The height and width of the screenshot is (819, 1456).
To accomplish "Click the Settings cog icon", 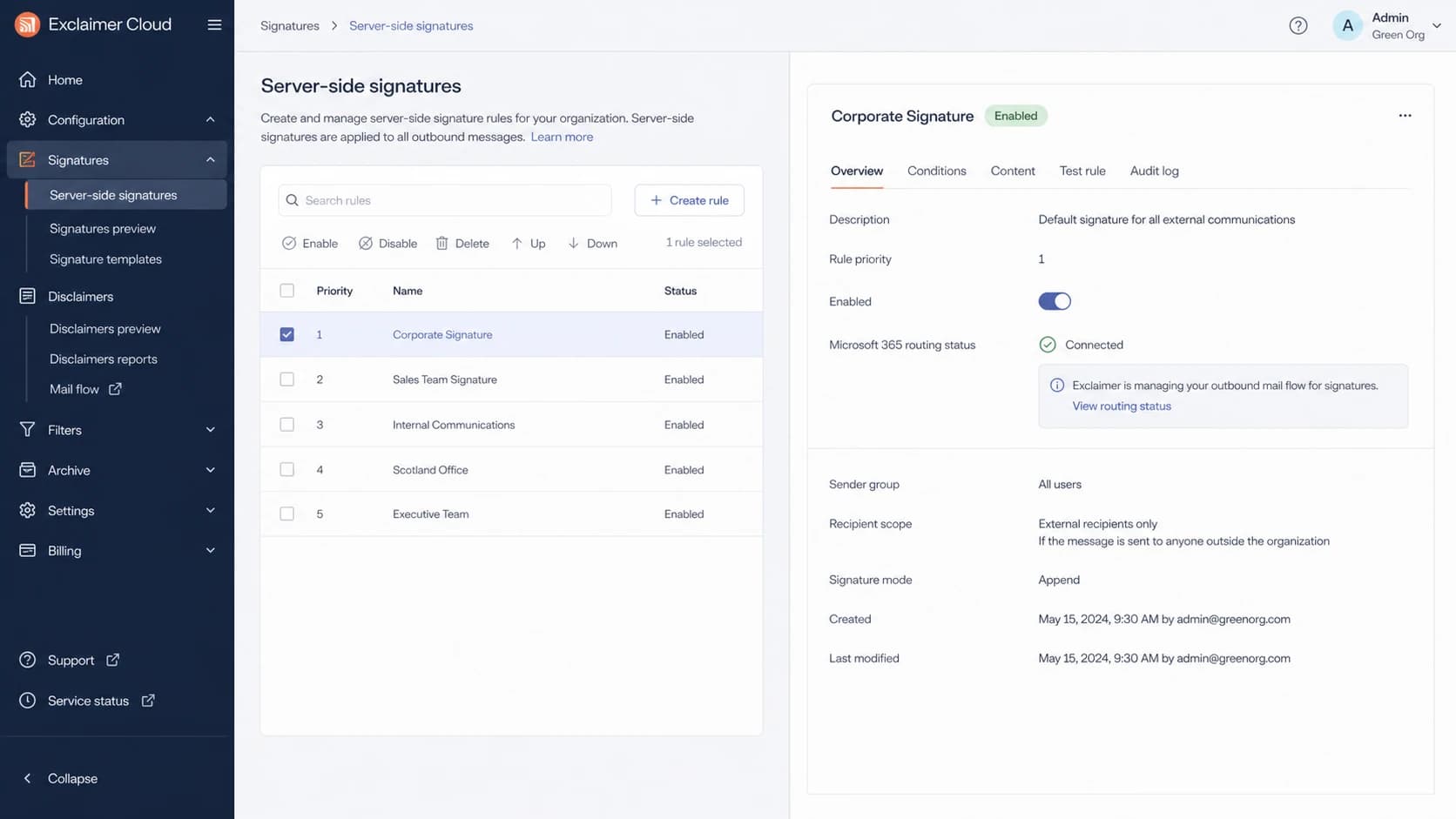I will click(x=27, y=510).
